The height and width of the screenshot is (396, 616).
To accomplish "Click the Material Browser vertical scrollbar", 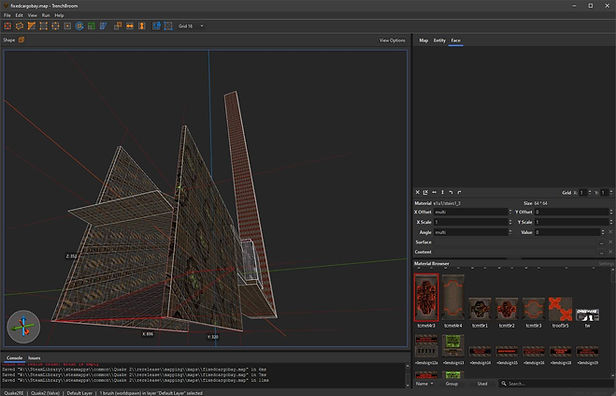I will (x=613, y=322).
